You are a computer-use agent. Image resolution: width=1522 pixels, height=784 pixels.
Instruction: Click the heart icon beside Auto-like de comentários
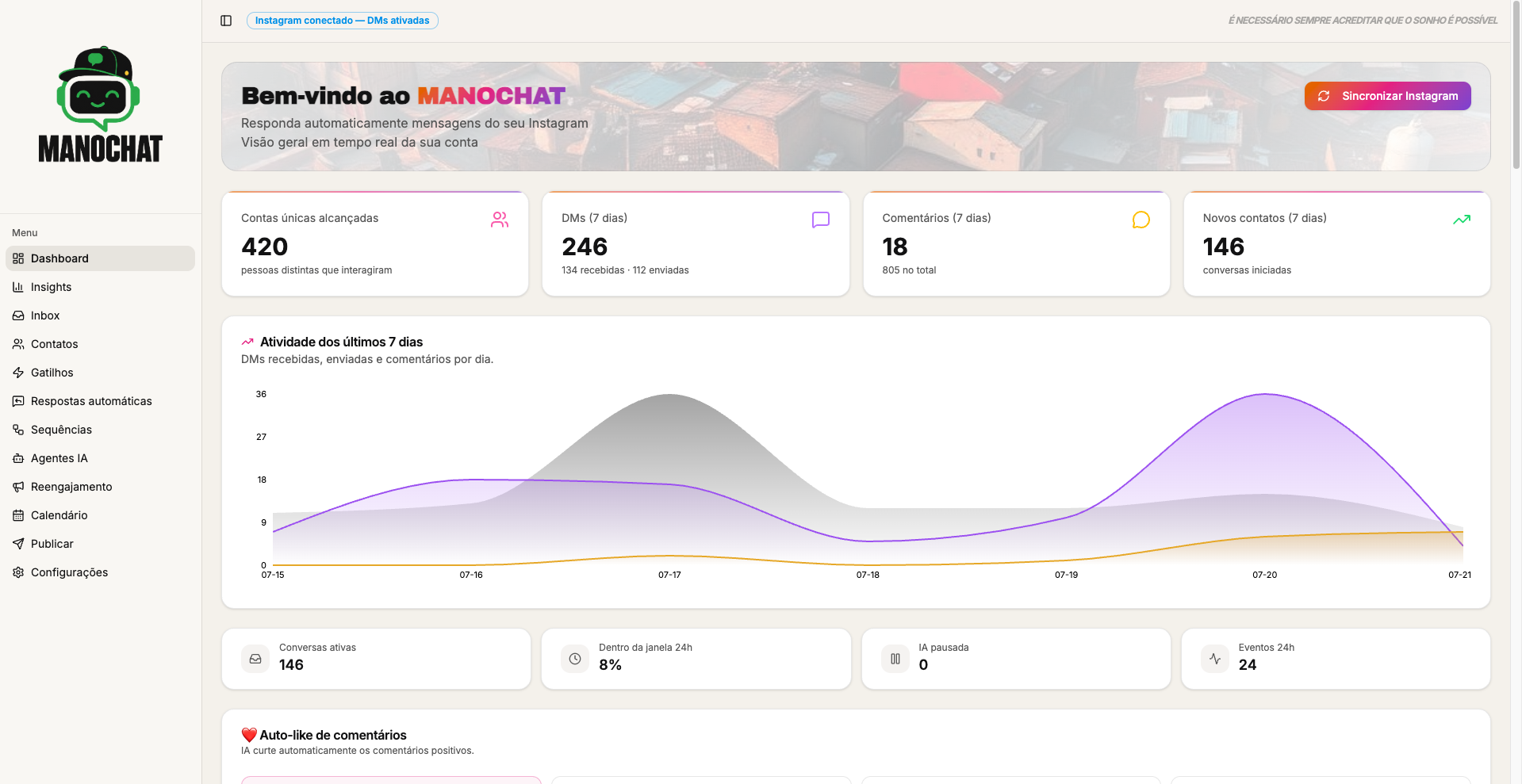(x=249, y=735)
